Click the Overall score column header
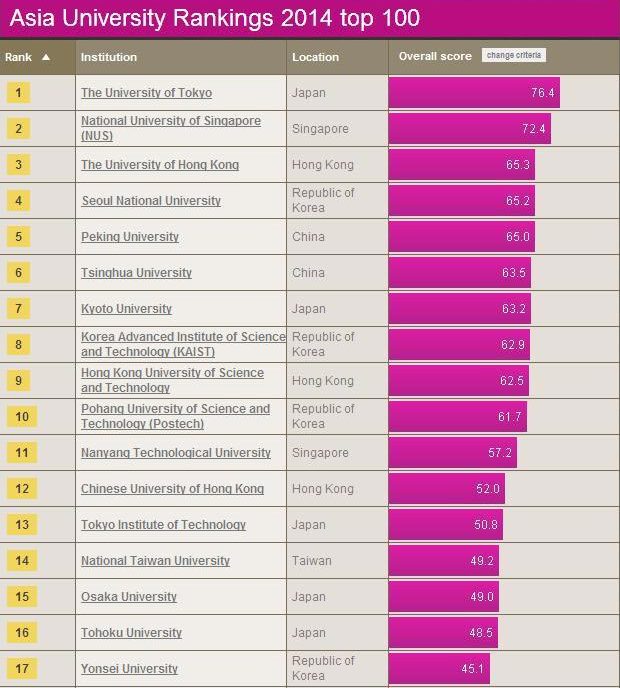Screen dimensions: 620x688 435,57
